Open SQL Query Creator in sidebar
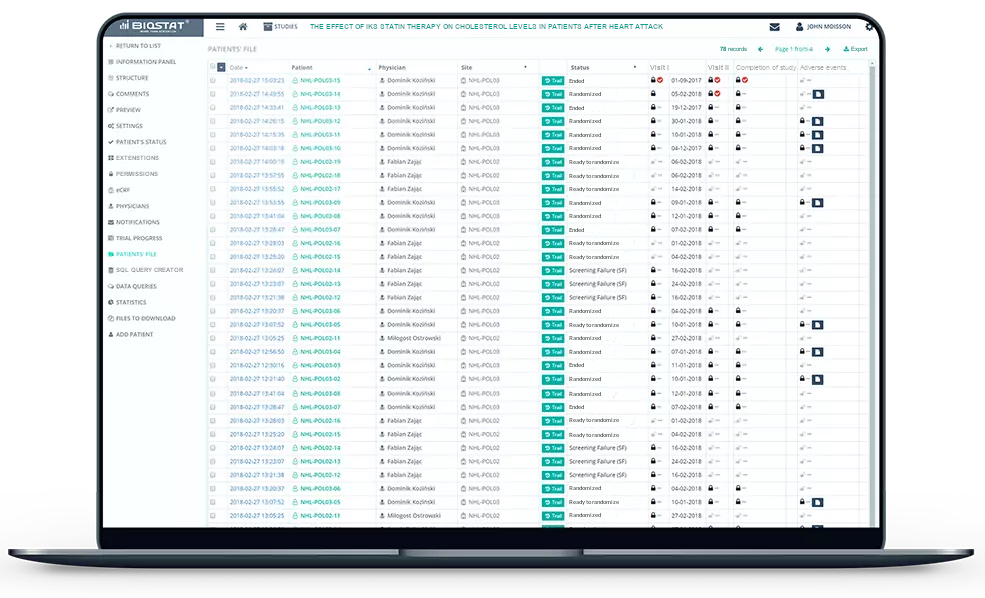The width and height of the screenshot is (985, 598). click(x=148, y=270)
